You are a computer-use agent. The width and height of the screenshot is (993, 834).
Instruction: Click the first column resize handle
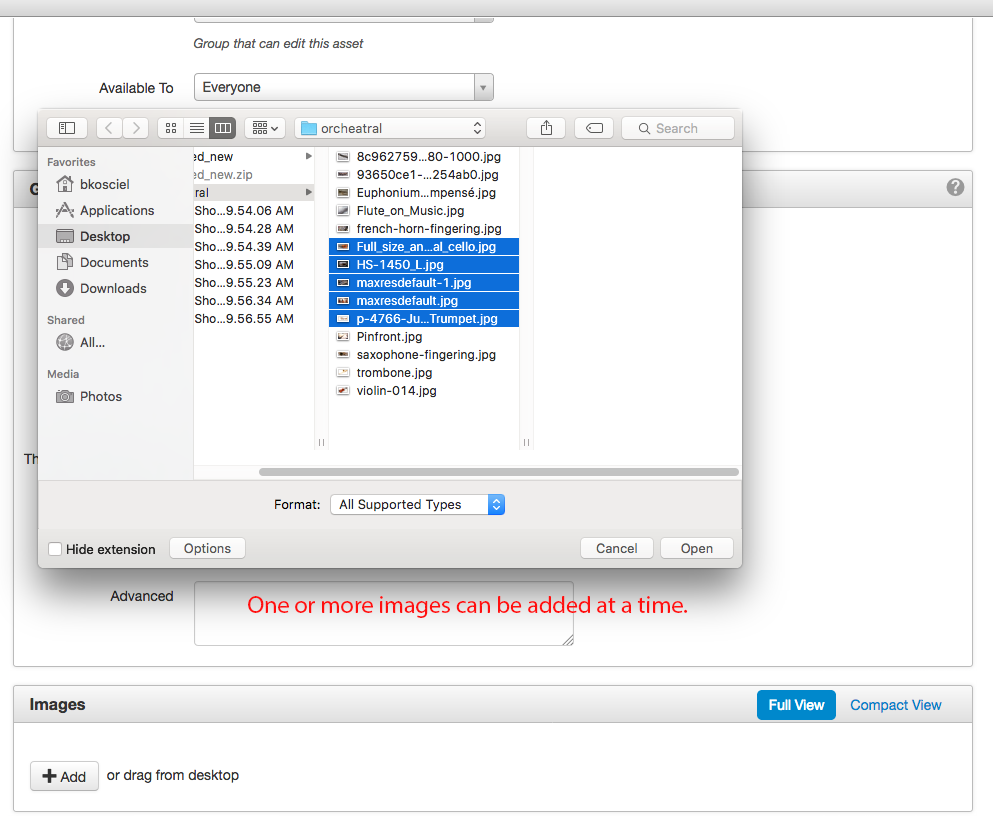point(322,443)
